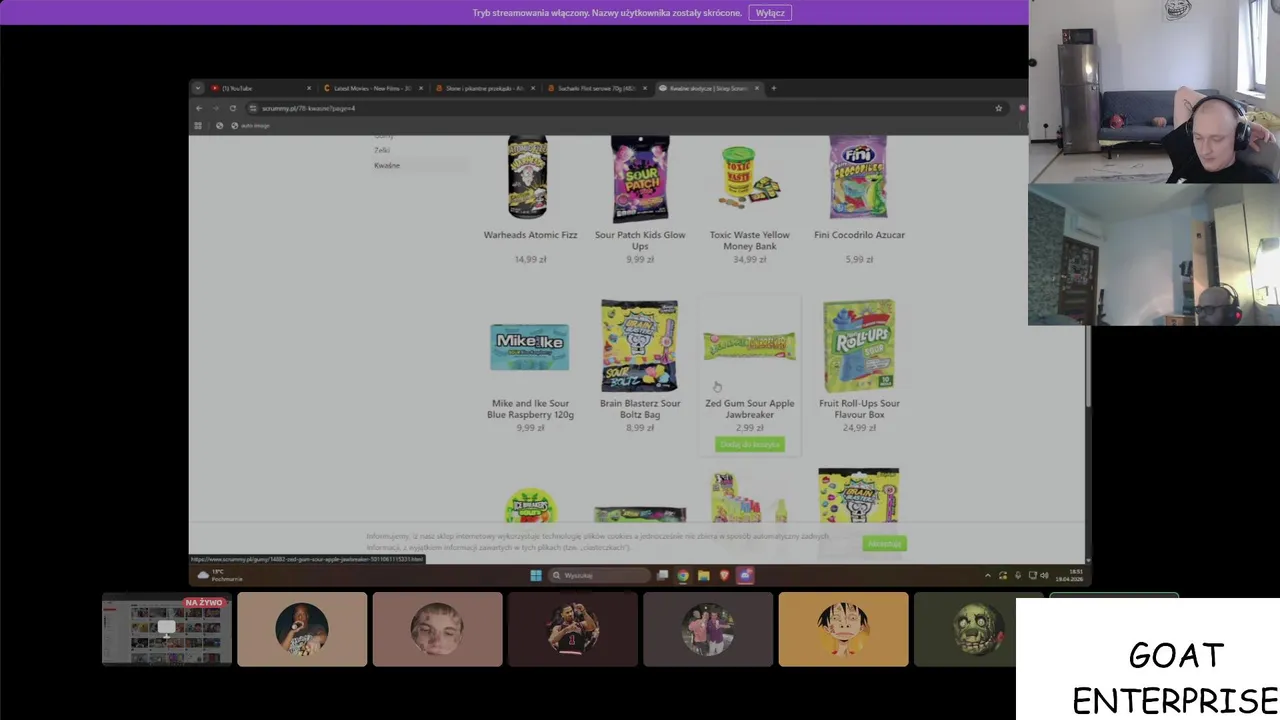The width and height of the screenshot is (1280, 720).
Task: Open Fruit Roll-Ups Sour Flavour Box image
Action: point(859,346)
